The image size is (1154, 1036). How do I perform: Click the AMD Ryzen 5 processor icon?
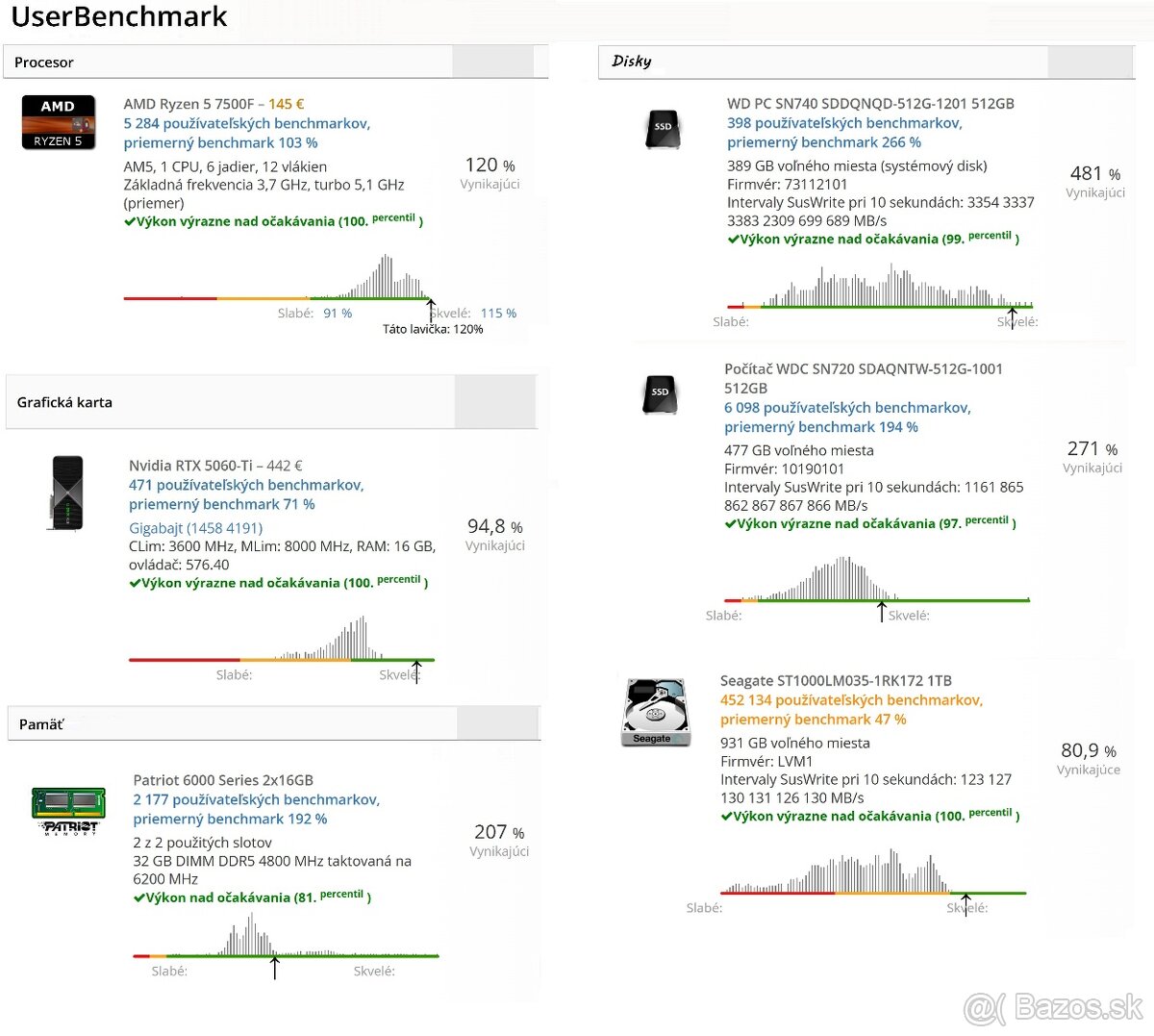tap(59, 122)
